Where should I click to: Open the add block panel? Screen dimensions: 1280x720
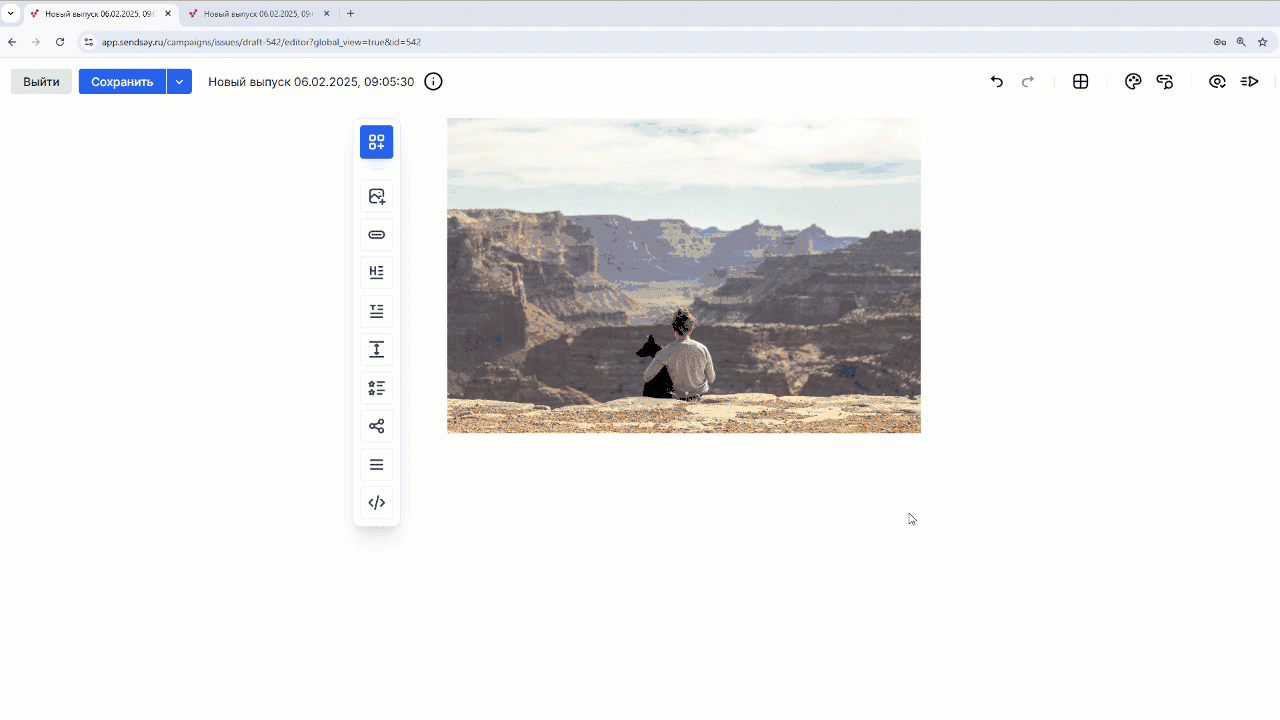click(x=377, y=142)
